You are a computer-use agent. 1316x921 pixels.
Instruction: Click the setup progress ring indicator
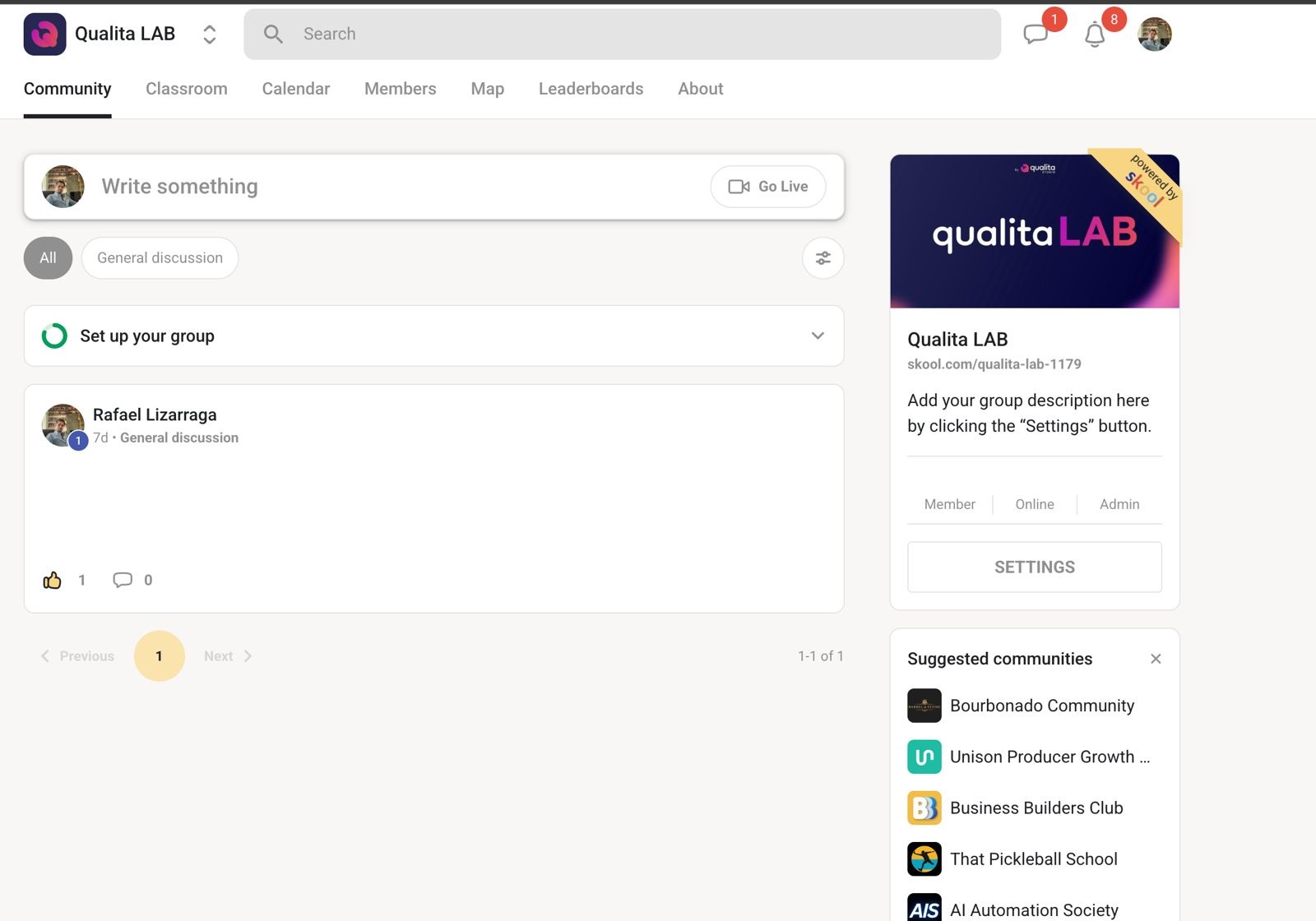click(54, 336)
